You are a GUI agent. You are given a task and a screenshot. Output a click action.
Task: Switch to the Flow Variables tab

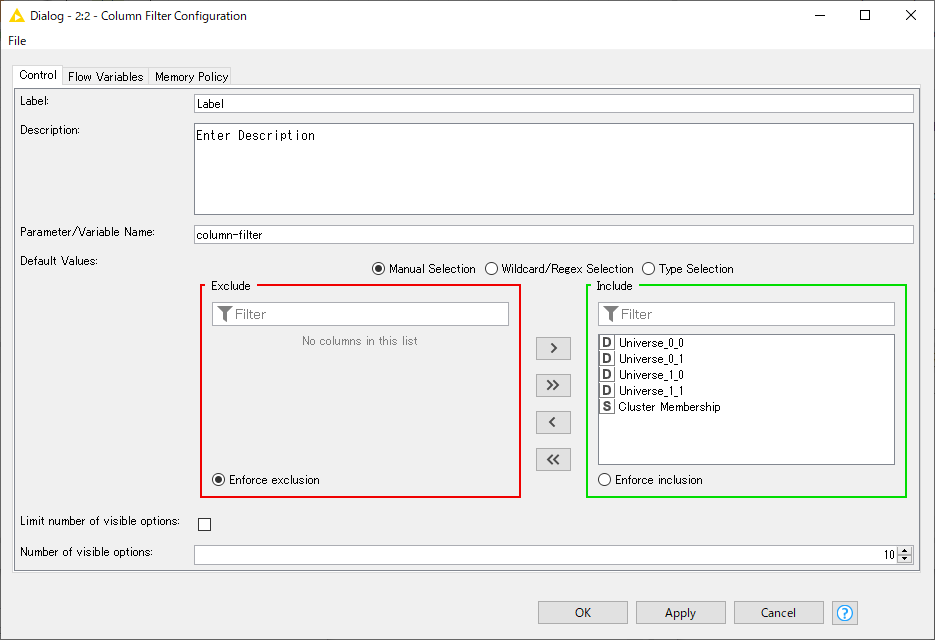click(106, 77)
